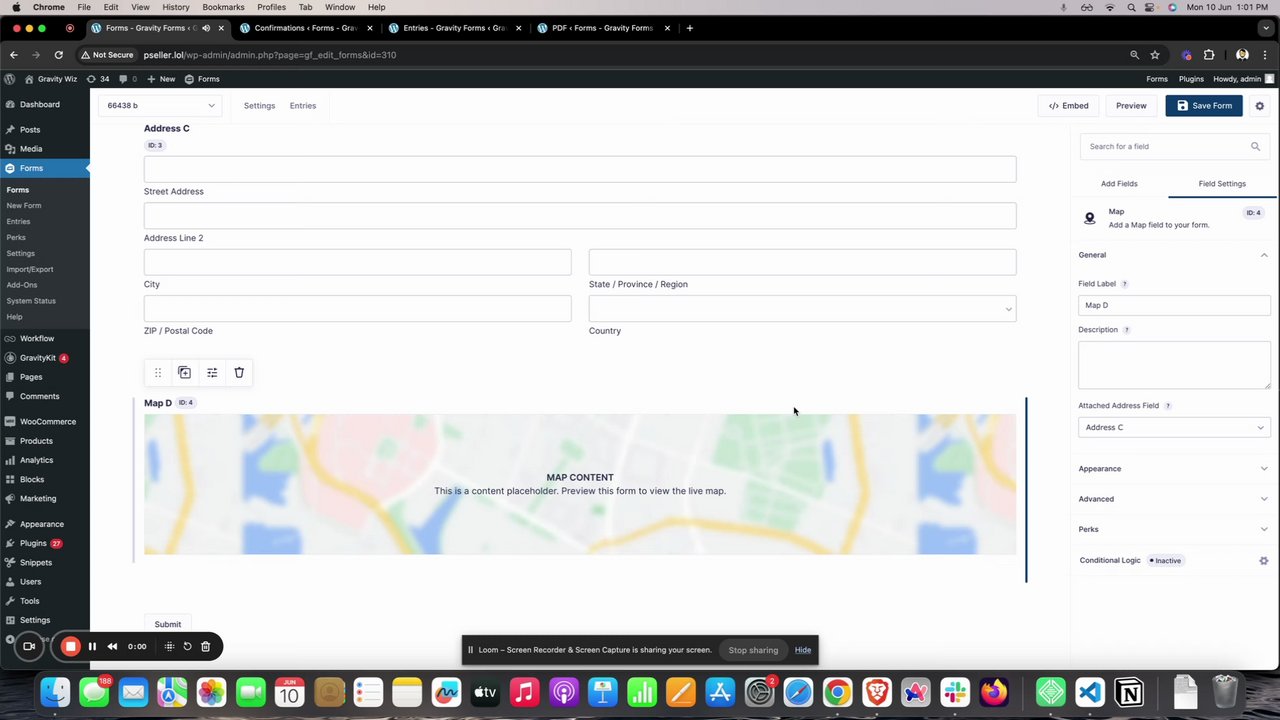This screenshot has height=720, width=1280.
Task: Open form settings gear beside Save Form
Action: [1259, 105]
